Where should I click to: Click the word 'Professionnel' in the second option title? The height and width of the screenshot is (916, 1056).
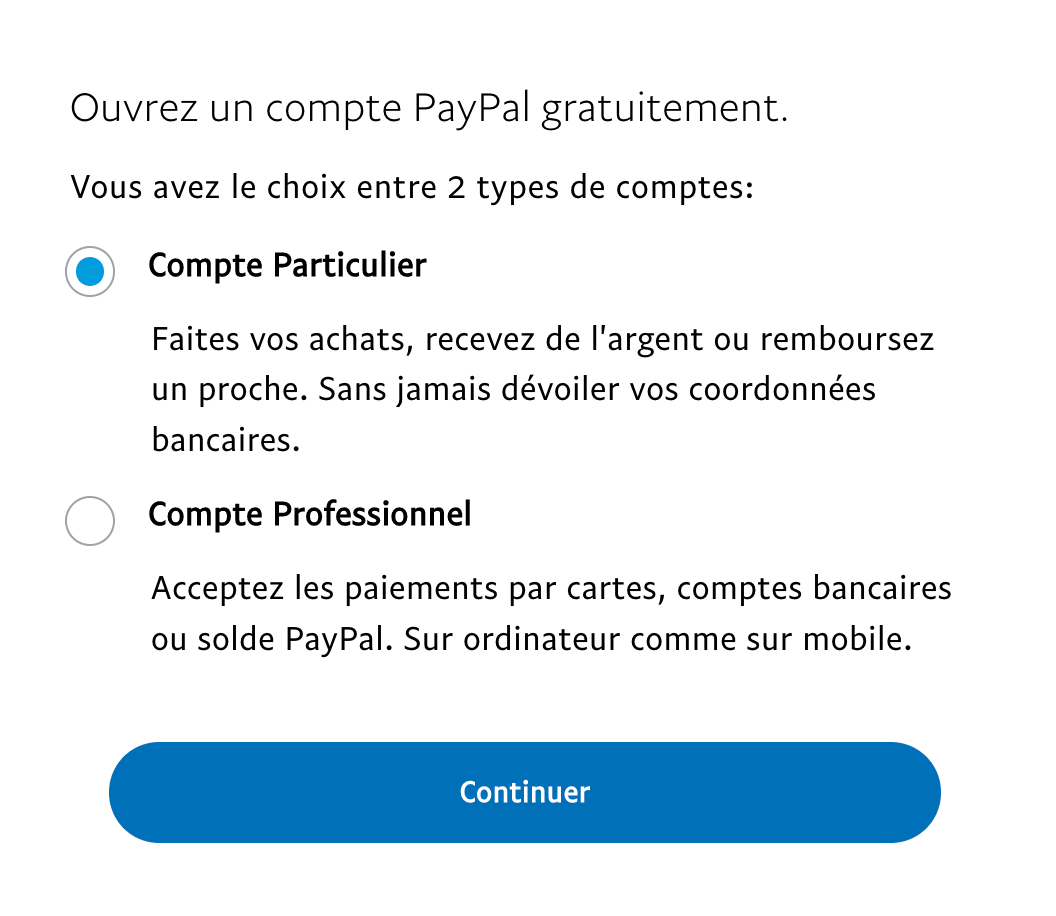click(372, 515)
